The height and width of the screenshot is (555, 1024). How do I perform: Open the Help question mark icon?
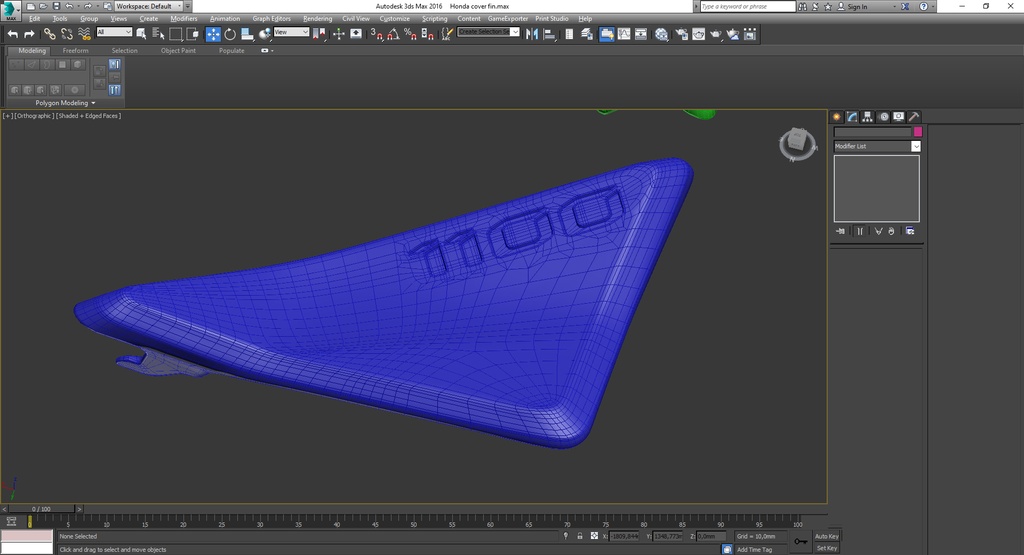point(923,7)
